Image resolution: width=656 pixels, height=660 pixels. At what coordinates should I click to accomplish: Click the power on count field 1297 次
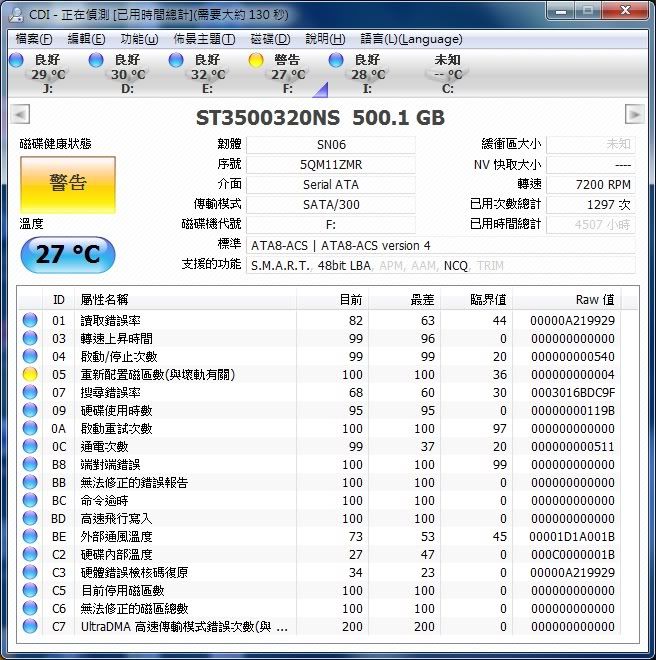(591, 205)
